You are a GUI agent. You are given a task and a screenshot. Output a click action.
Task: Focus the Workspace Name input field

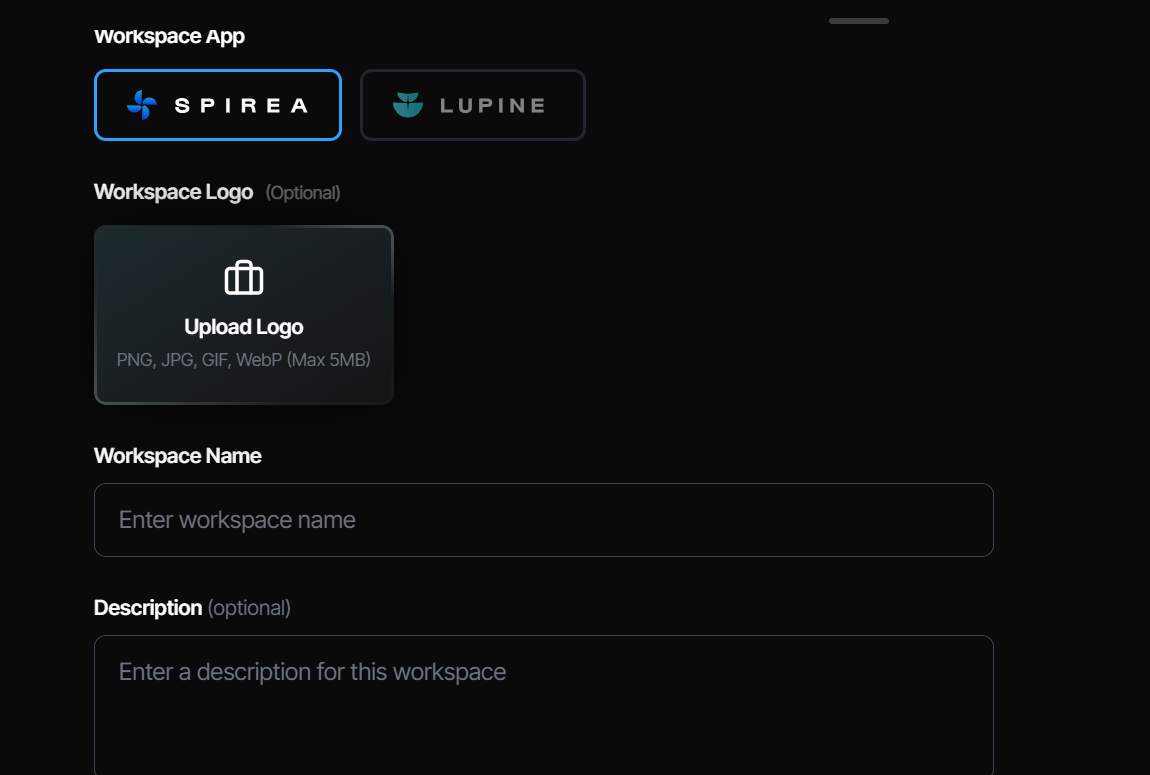coord(543,520)
